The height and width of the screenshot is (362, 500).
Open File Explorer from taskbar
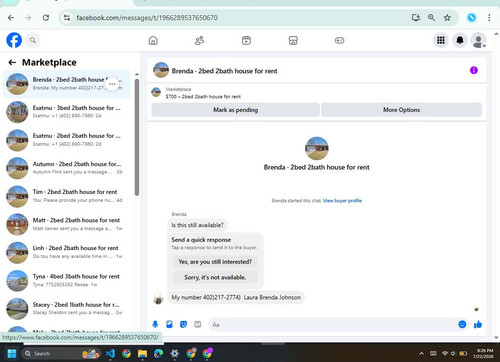(142, 353)
